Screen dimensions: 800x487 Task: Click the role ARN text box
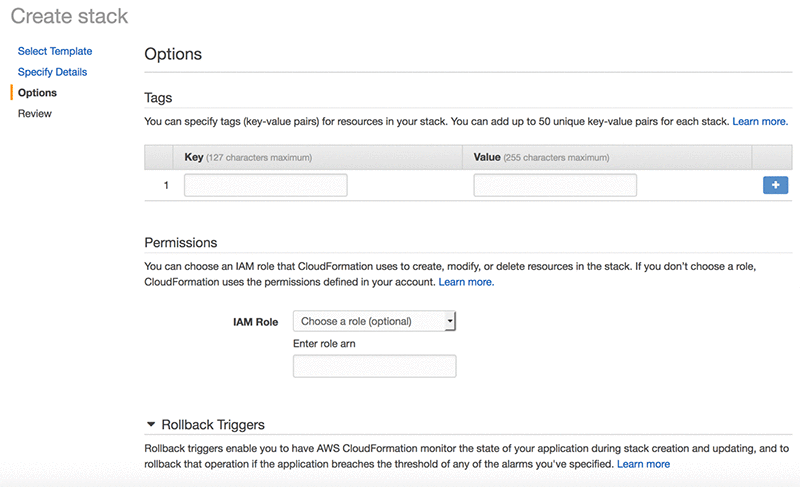374,367
